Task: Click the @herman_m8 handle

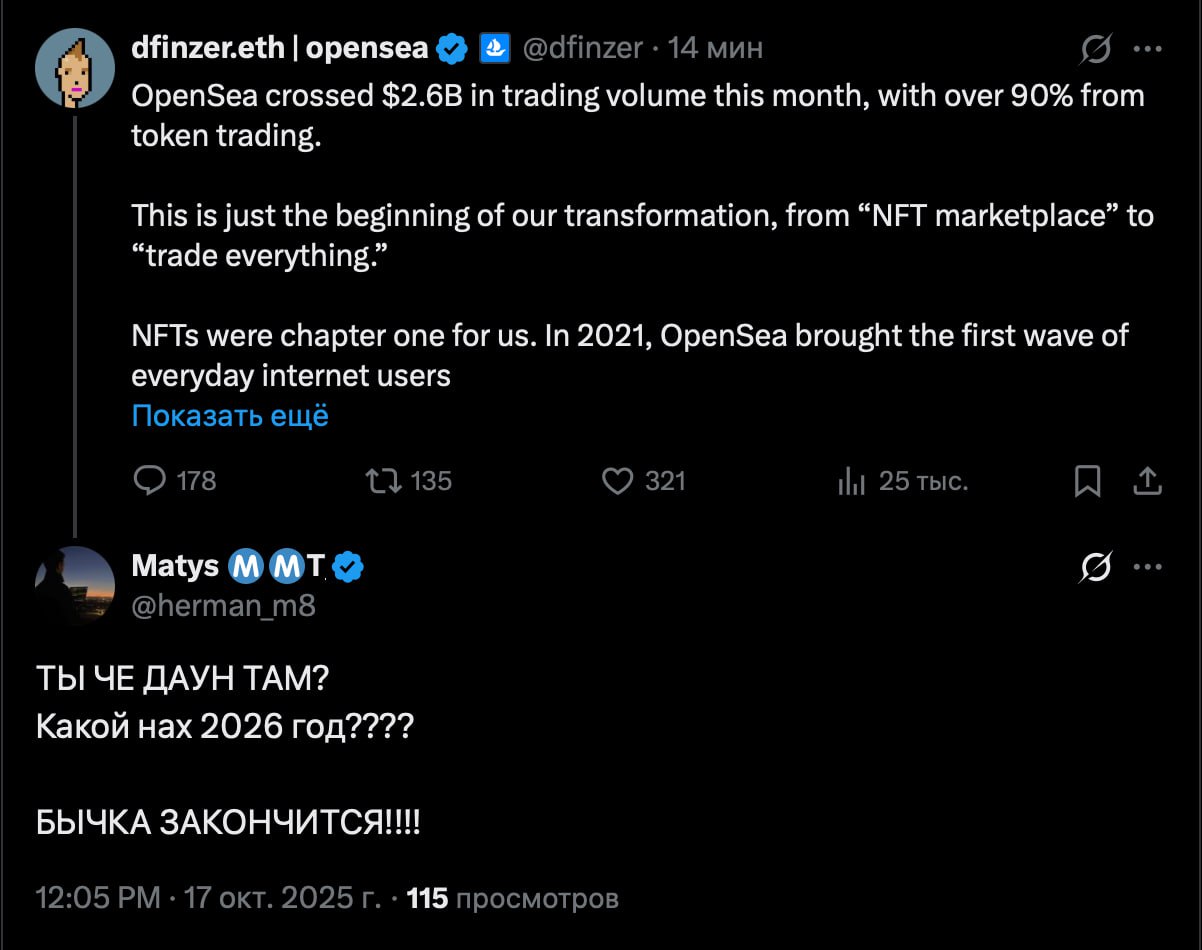Action: coord(224,605)
